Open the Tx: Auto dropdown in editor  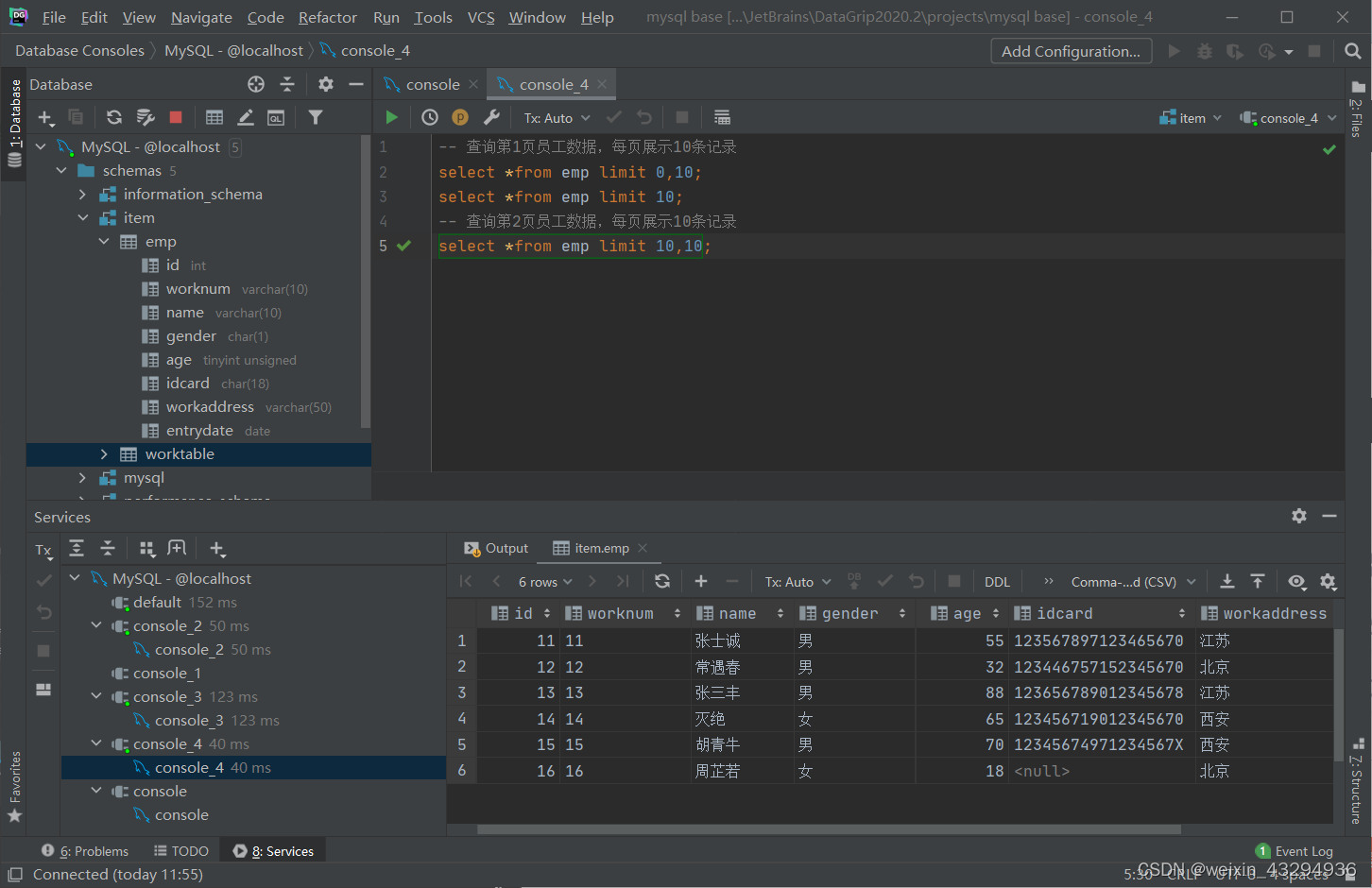coord(557,118)
